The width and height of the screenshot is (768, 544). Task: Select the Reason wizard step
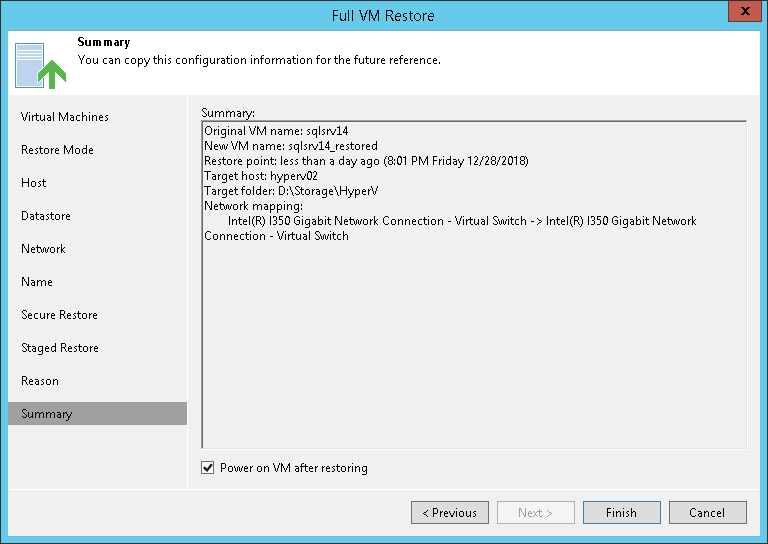point(40,381)
